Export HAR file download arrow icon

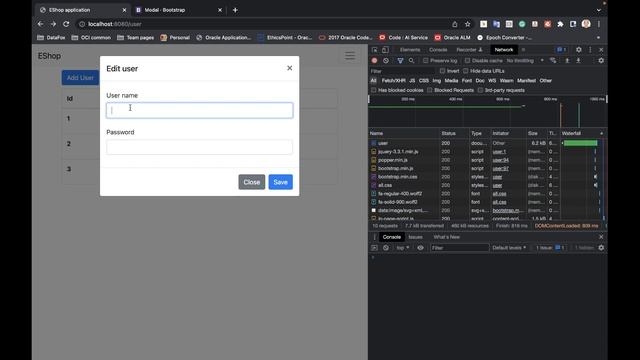click(x=578, y=60)
